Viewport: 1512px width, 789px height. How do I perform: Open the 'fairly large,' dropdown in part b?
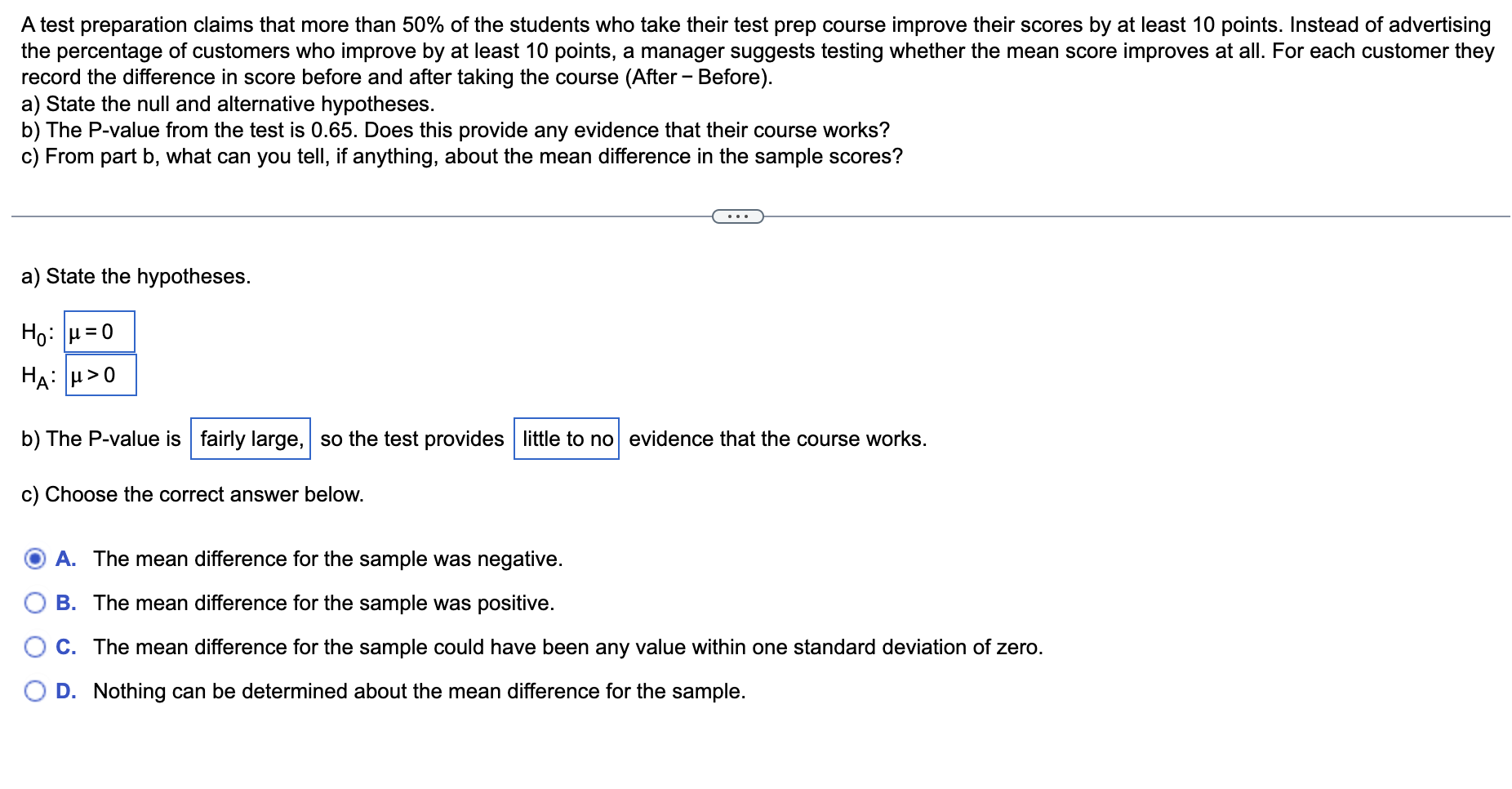pos(250,439)
